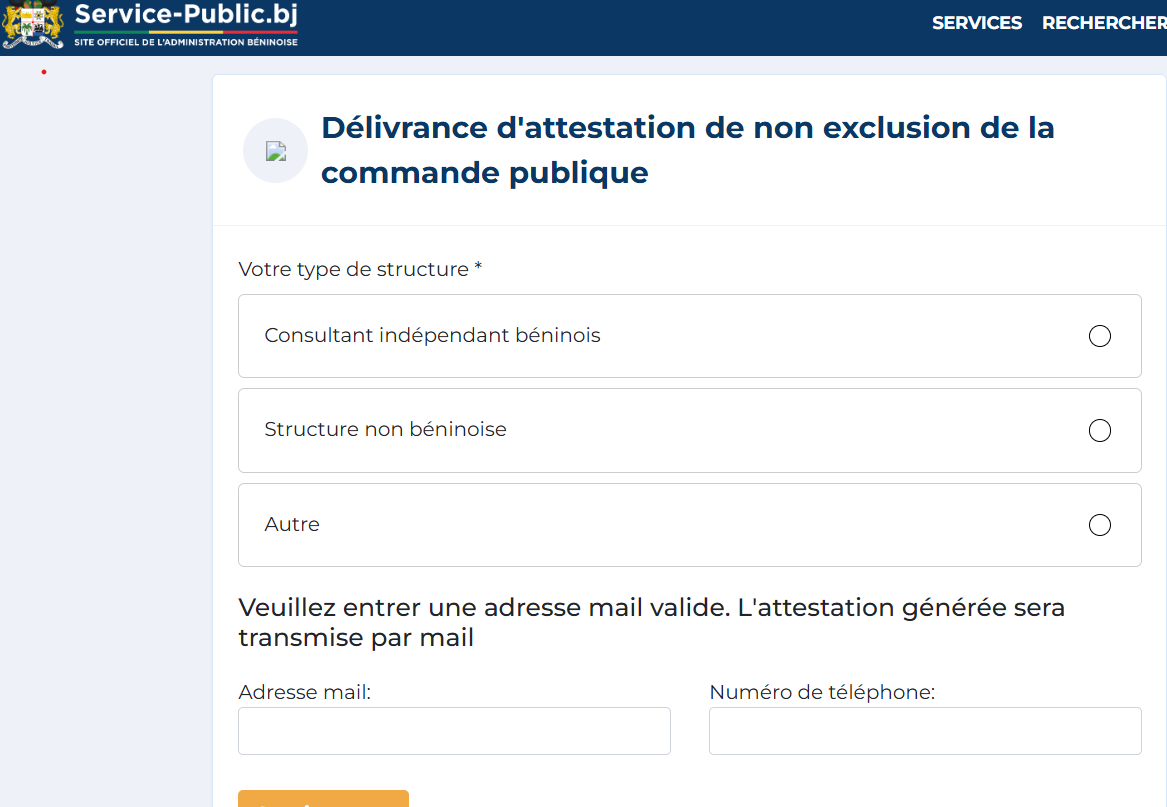
Task: Click the small red dot under the header
Action: click(44, 72)
